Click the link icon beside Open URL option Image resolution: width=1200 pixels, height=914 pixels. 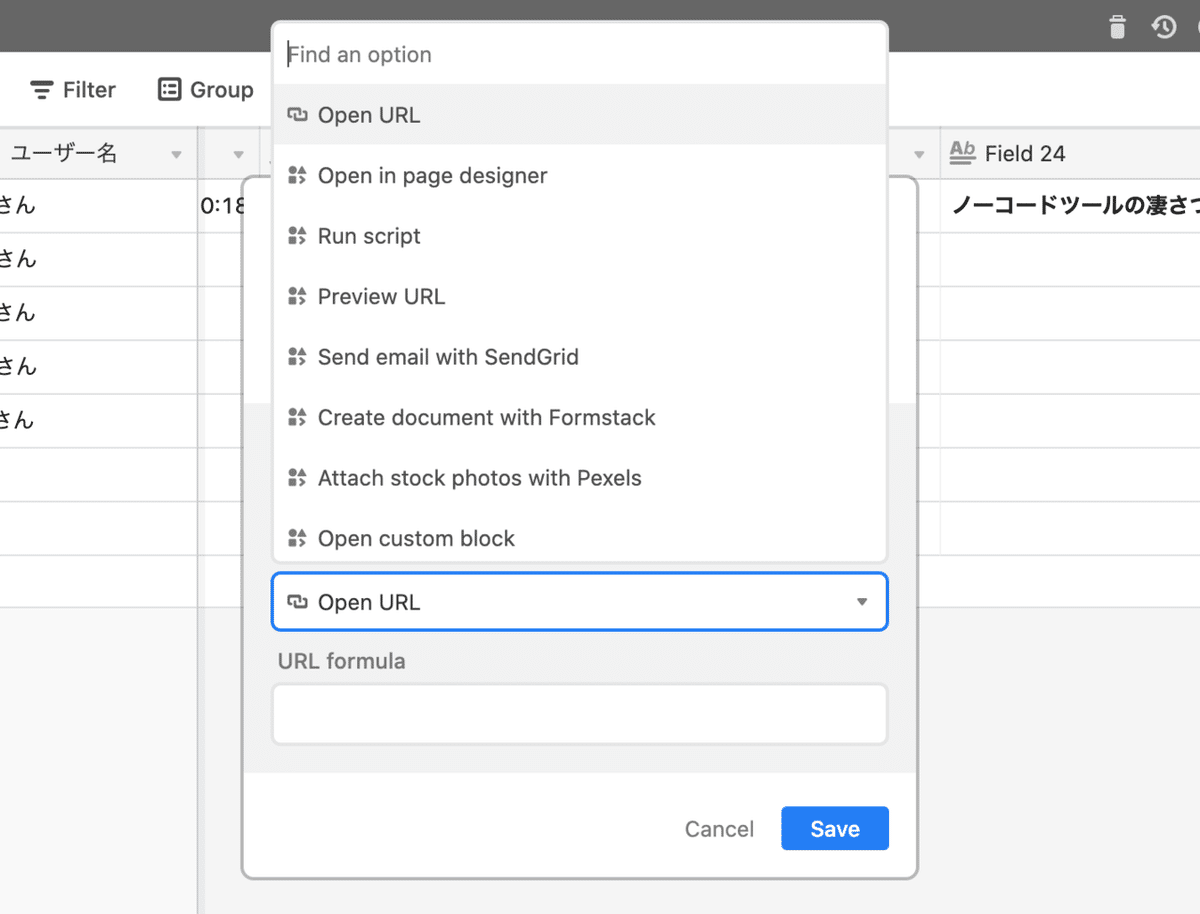(296, 115)
